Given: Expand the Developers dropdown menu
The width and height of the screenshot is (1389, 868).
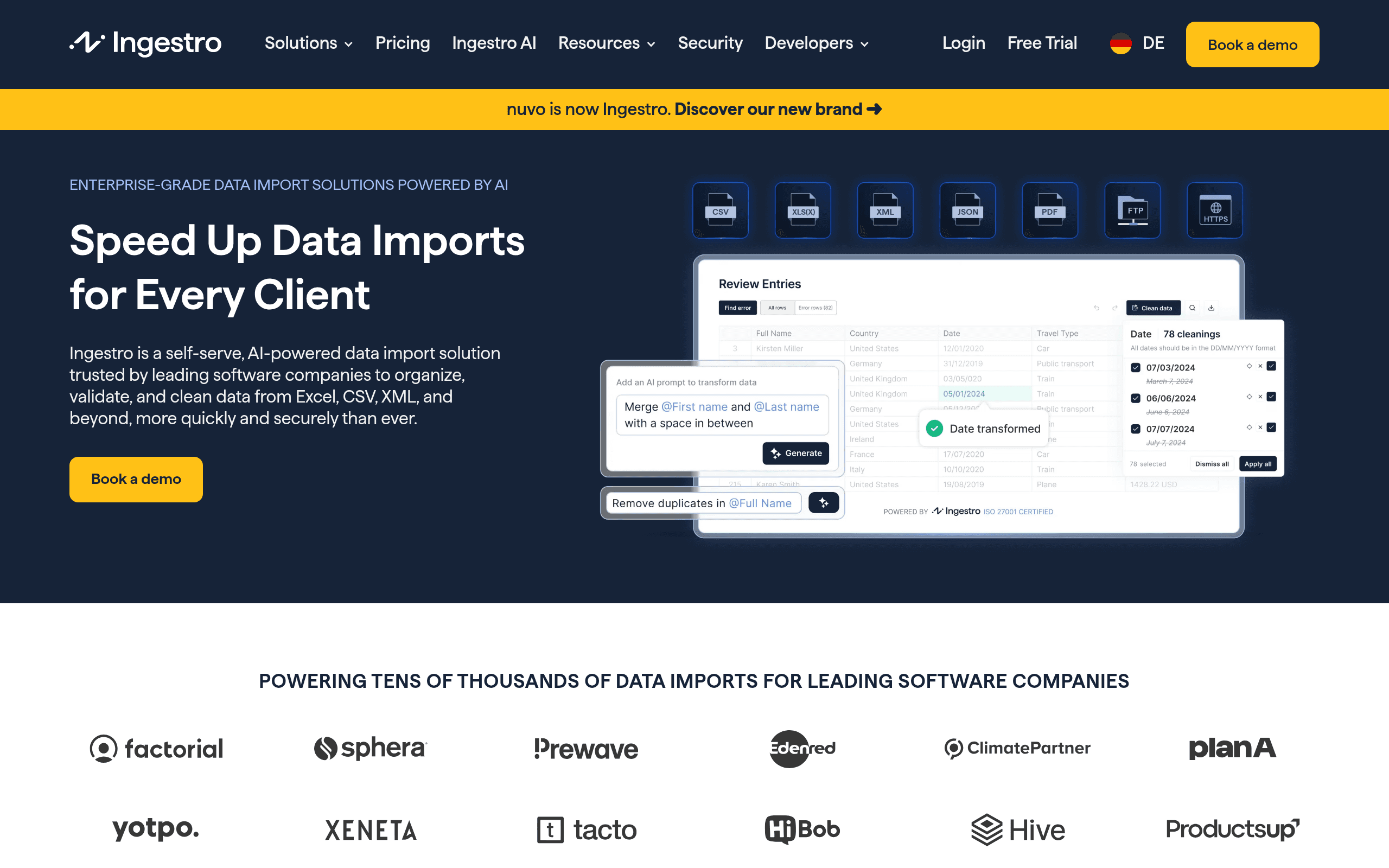Looking at the screenshot, I should click(817, 43).
